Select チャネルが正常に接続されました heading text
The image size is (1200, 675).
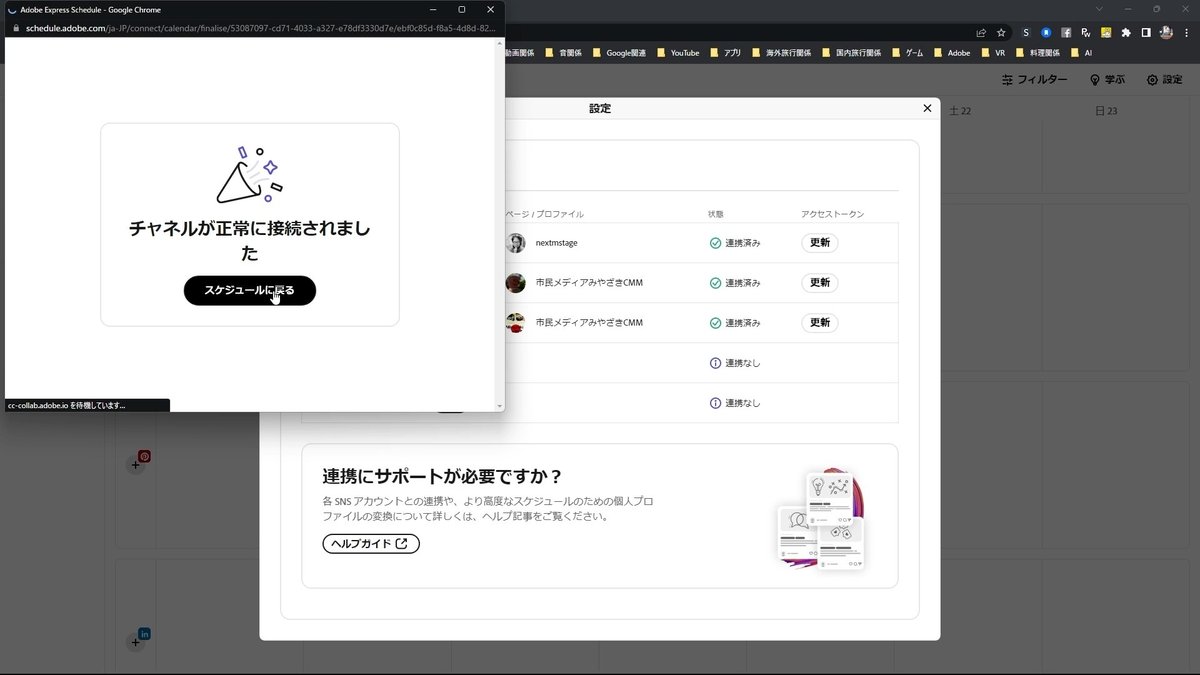click(x=250, y=240)
